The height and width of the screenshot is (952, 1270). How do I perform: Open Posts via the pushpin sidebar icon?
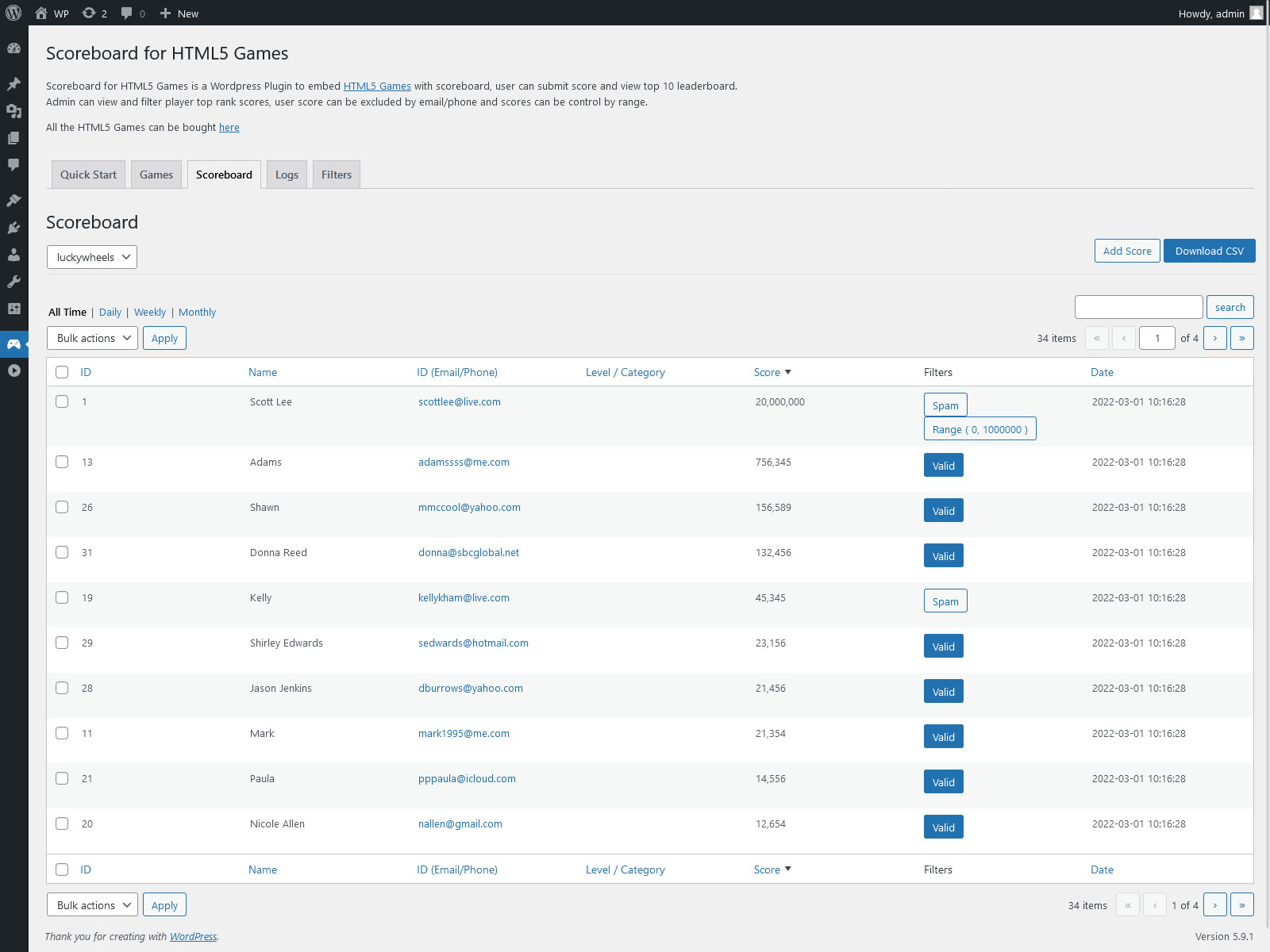[13, 84]
